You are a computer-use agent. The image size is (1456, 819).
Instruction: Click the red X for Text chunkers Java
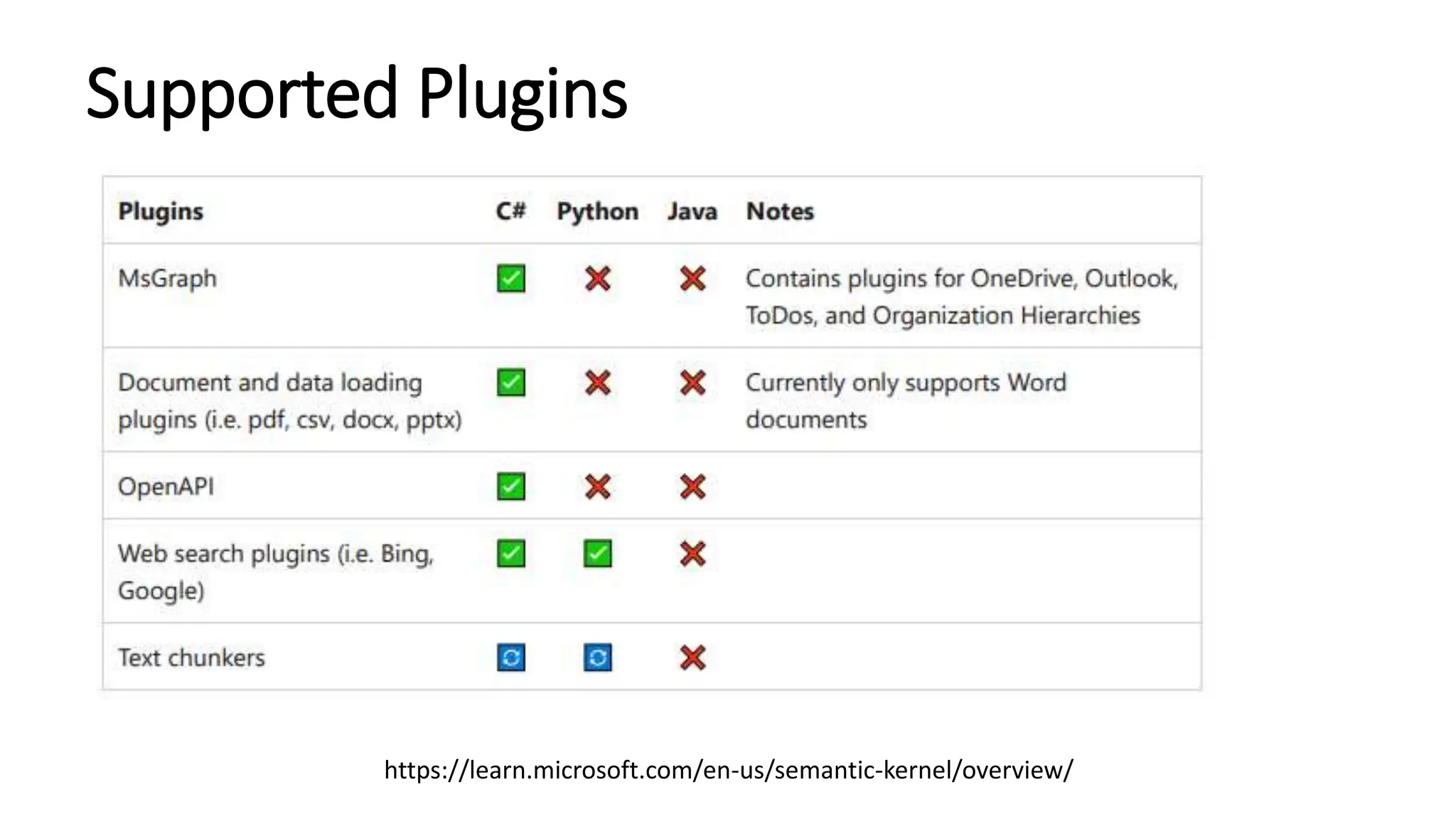692,658
